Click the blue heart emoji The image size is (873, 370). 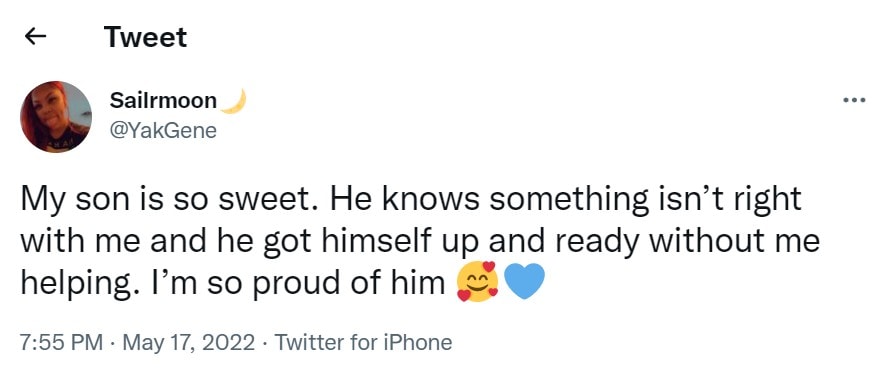[524, 282]
